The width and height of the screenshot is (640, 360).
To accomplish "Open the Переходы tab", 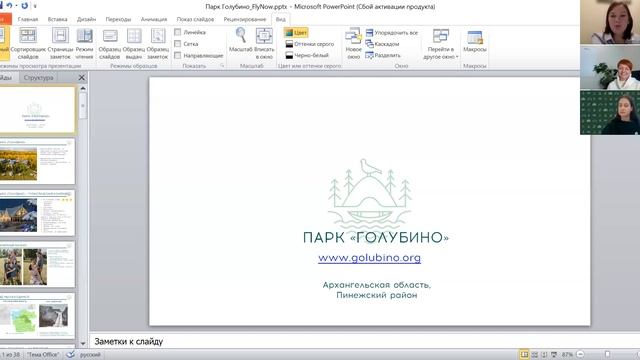I will [x=118, y=19].
